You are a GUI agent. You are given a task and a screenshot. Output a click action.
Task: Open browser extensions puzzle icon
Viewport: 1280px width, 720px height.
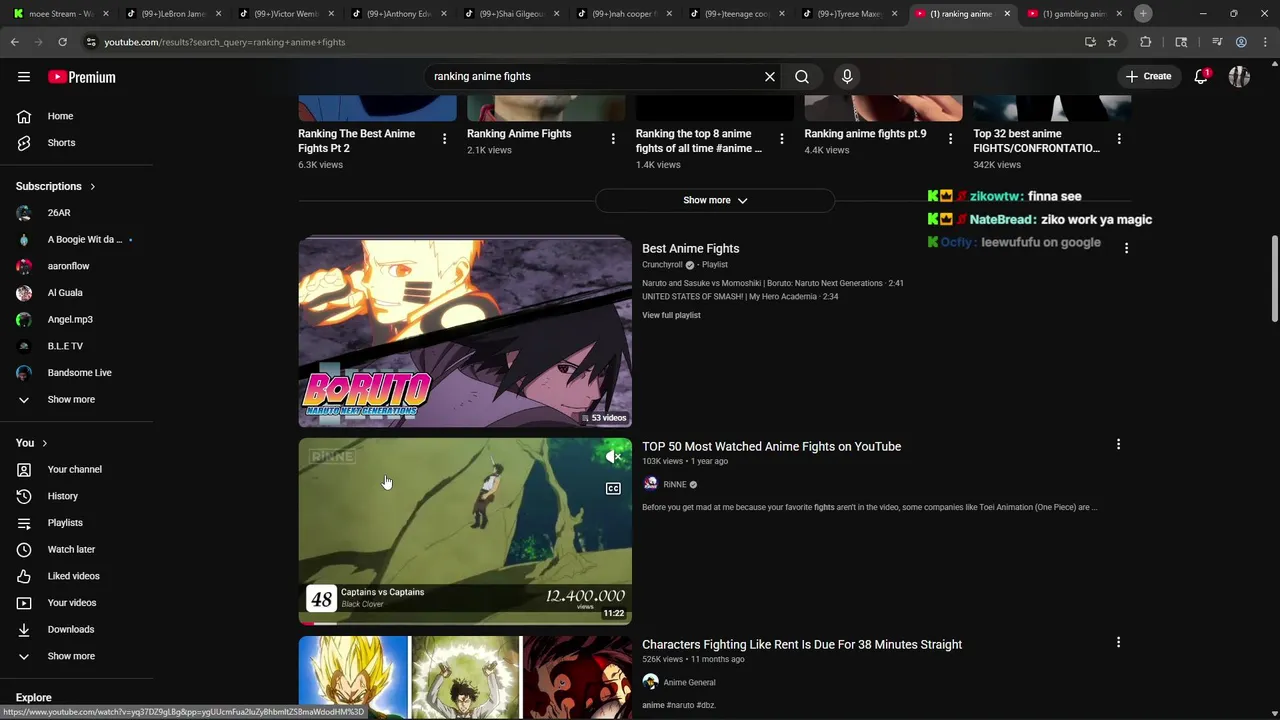click(x=1146, y=42)
